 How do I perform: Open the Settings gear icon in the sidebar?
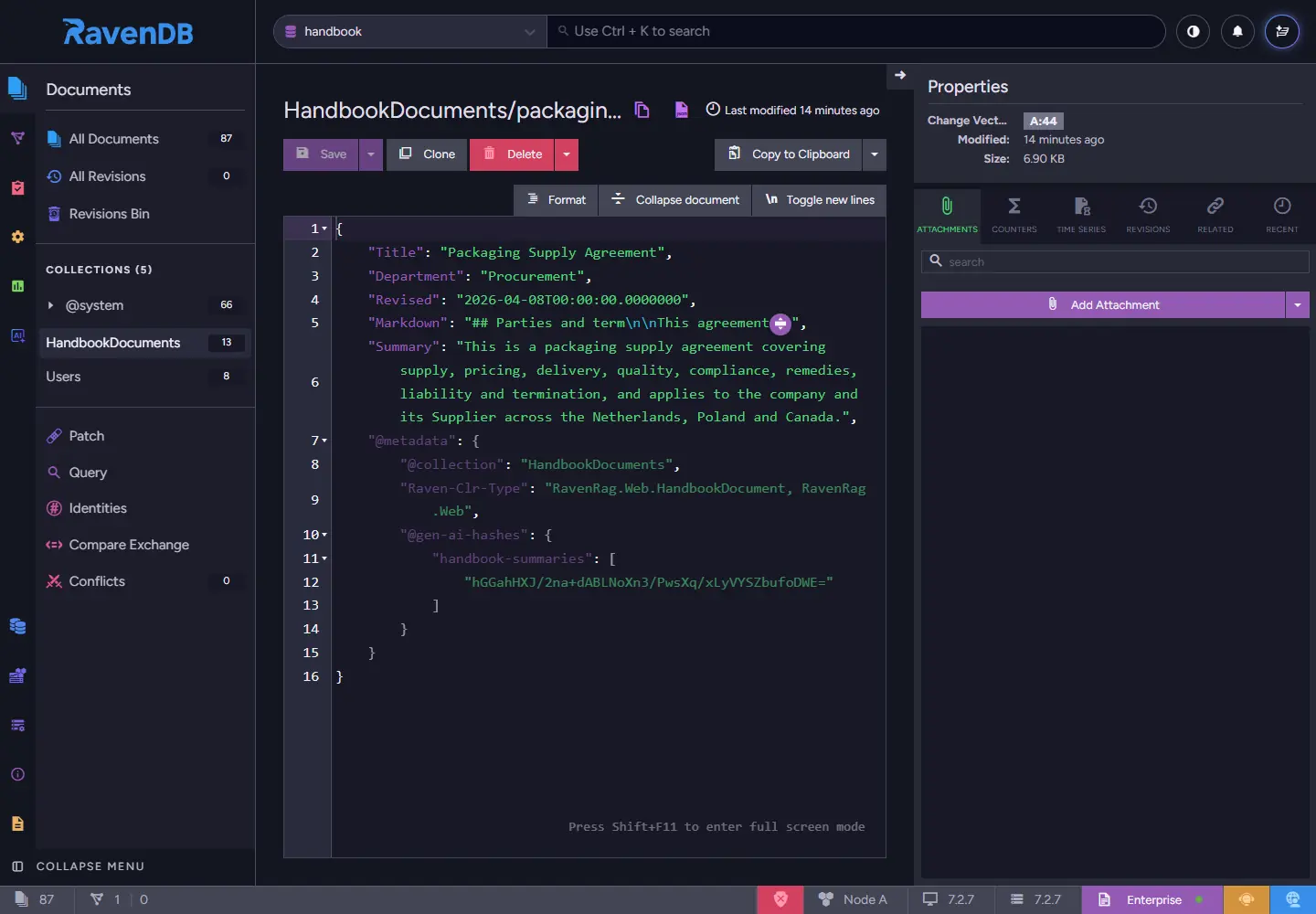pyautogui.click(x=17, y=237)
